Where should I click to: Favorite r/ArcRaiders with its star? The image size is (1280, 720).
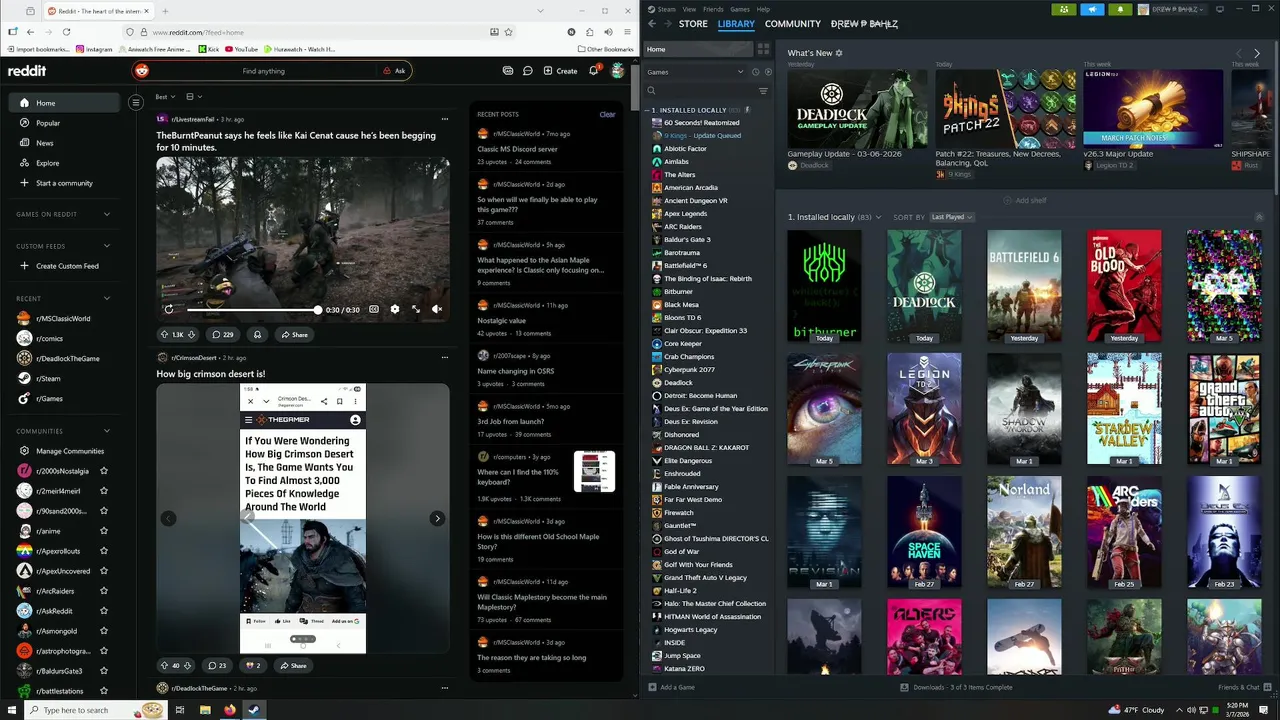tap(104, 591)
